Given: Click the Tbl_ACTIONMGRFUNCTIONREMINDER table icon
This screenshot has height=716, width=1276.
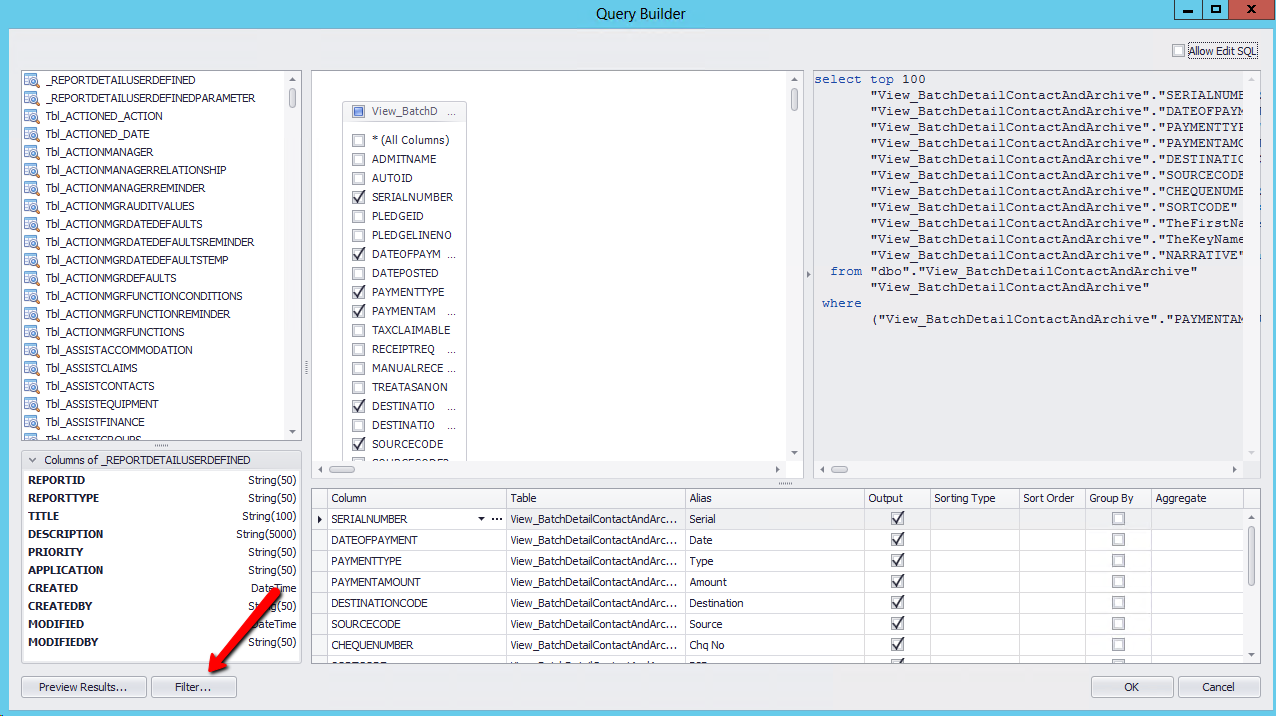Looking at the screenshot, I should (x=31, y=314).
